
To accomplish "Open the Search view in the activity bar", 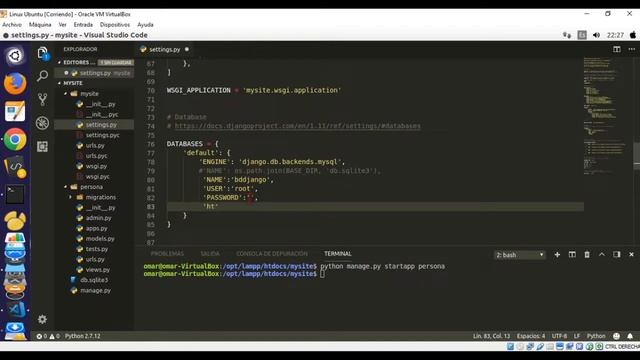I will 42,76.
